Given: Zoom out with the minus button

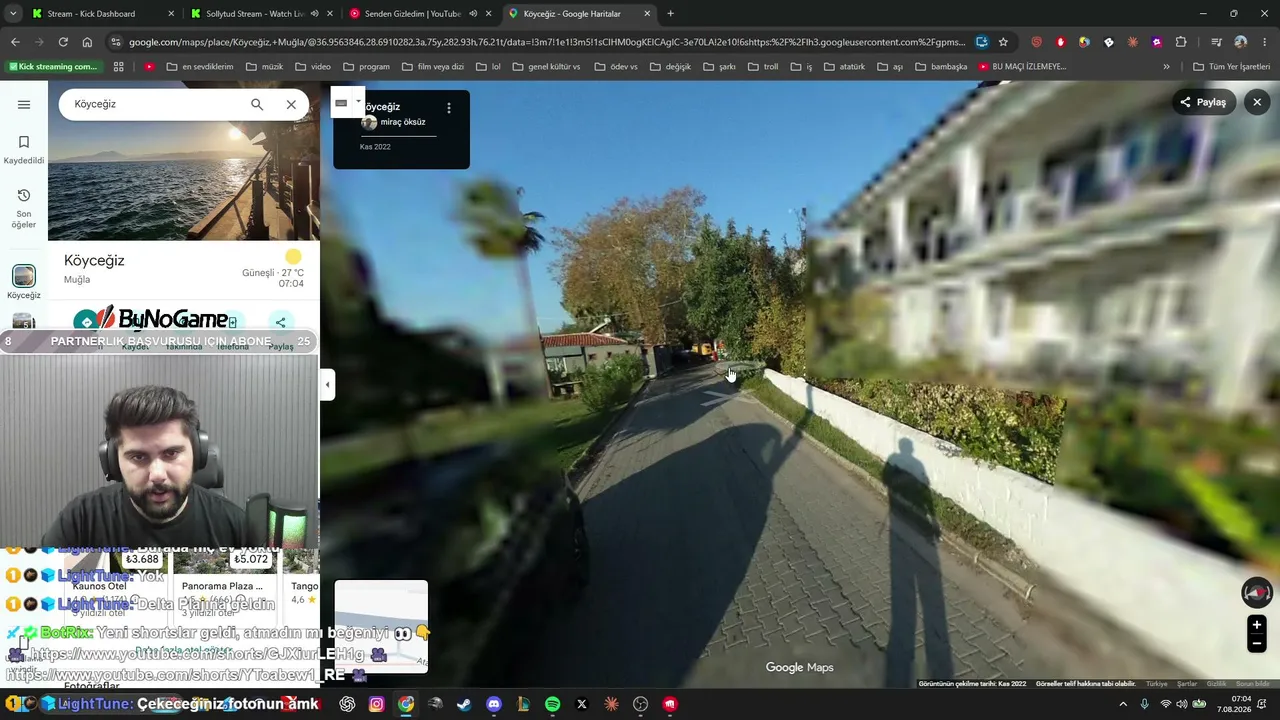Looking at the screenshot, I should 1257,644.
